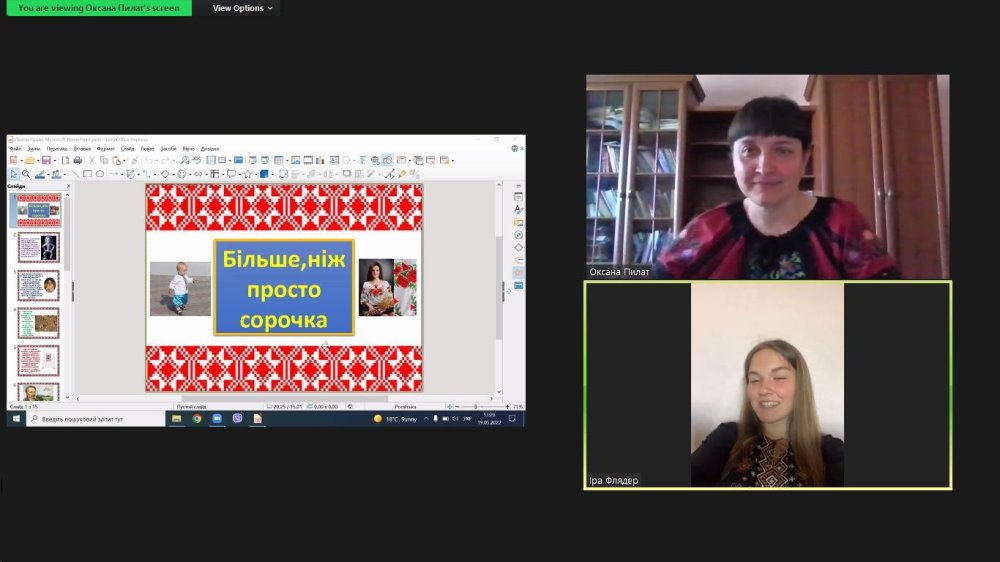The width and height of the screenshot is (1000, 562).
Task: Open the Файл menu
Action: [15, 149]
